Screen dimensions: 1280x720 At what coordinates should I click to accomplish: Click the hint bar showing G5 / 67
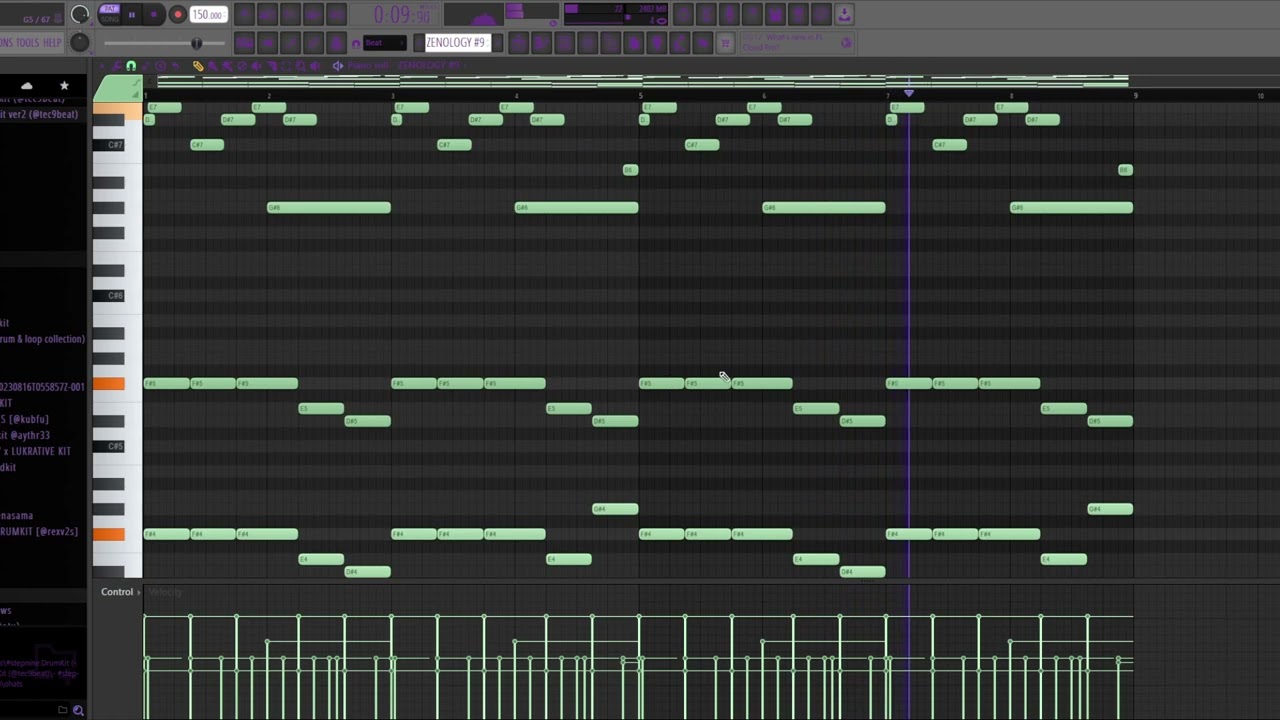(36, 20)
